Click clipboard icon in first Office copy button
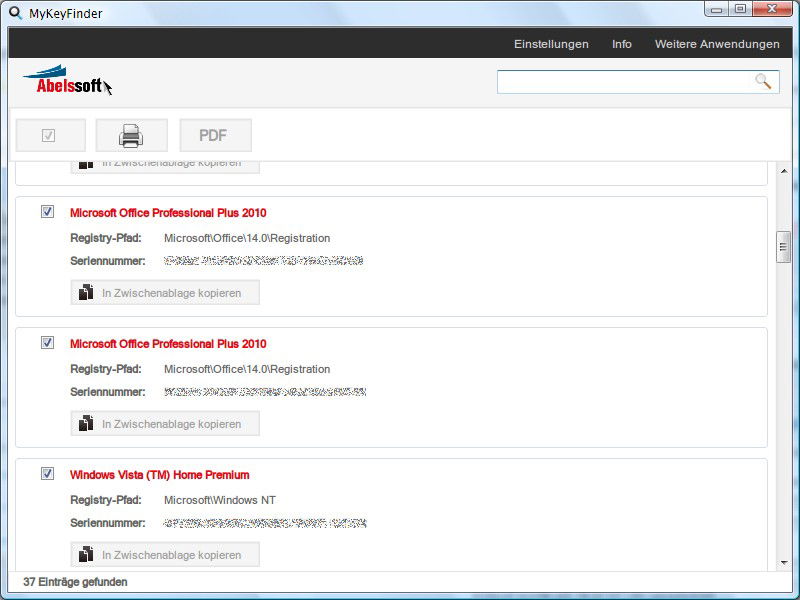Screen dimensions: 800x600 (x=86, y=292)
